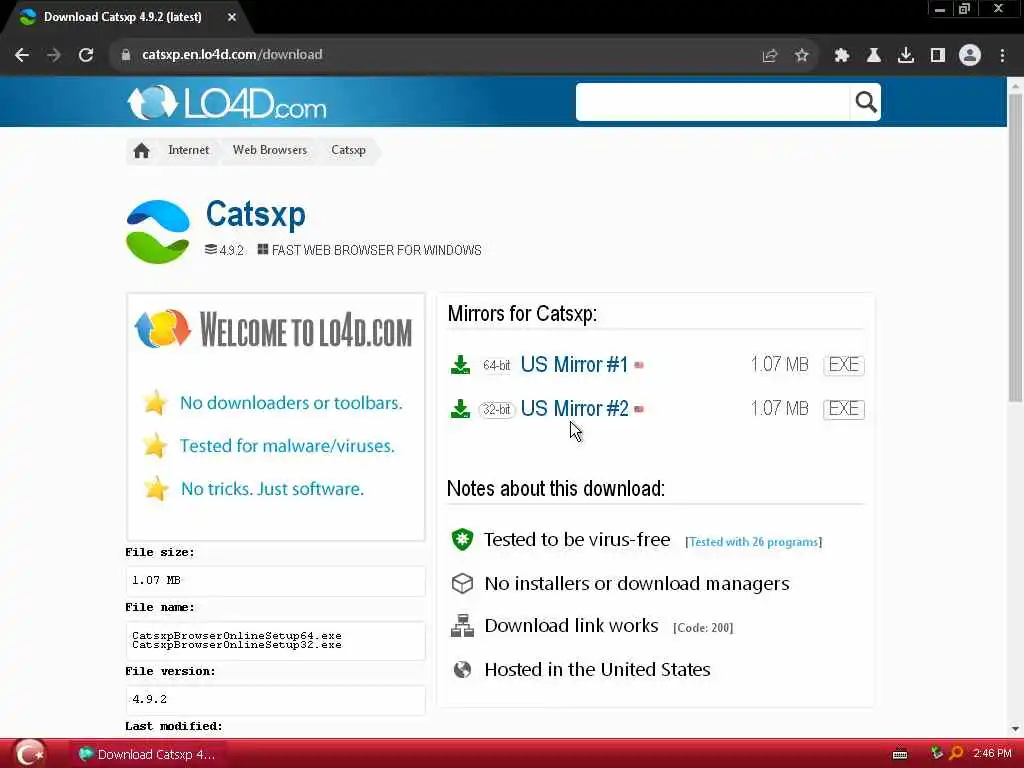Screen dimensions: 1024x768
Task: Open the browser downloads icon
Action: tap(906, 56)
